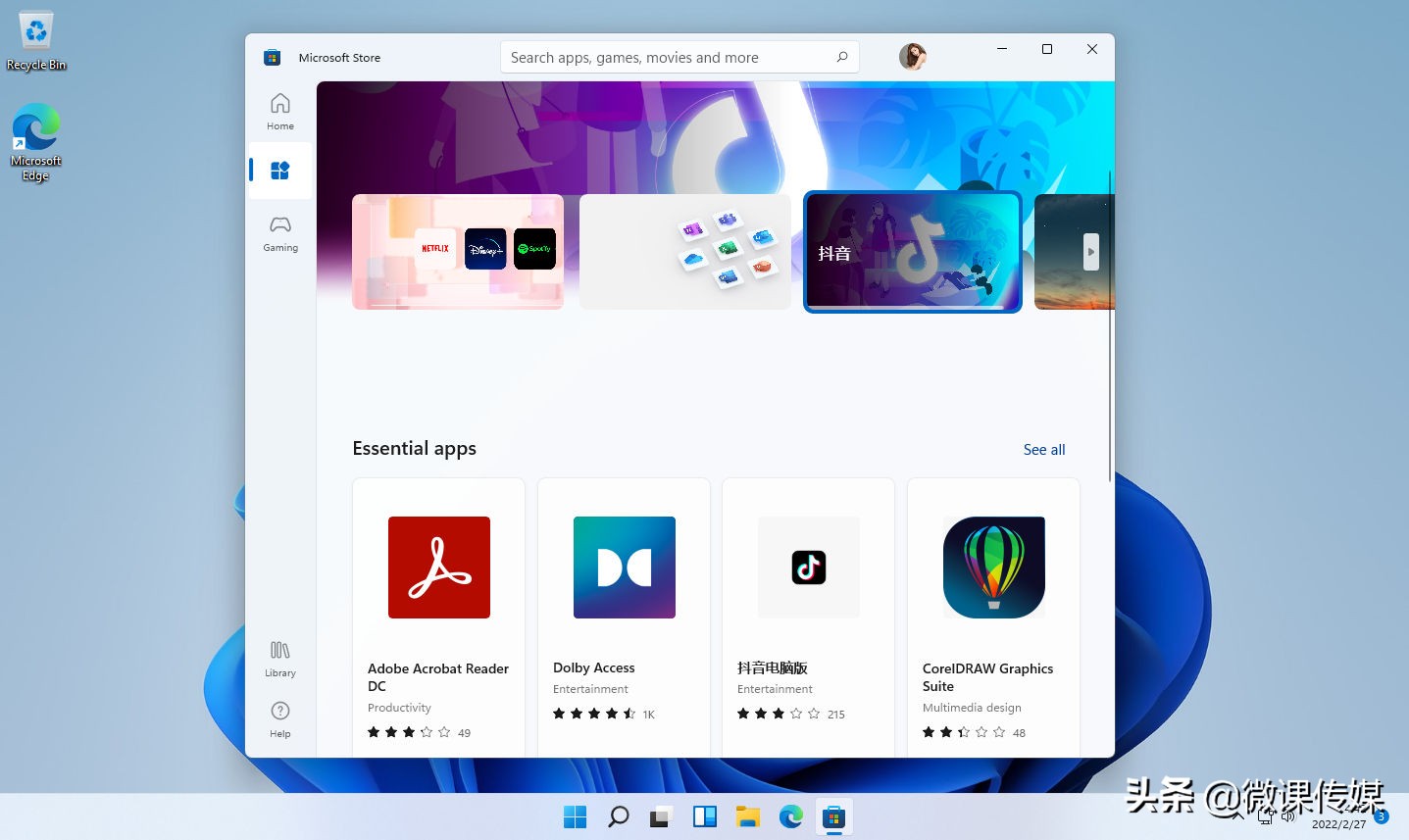Open File Explorer from the taskbar

coord(748,816)
